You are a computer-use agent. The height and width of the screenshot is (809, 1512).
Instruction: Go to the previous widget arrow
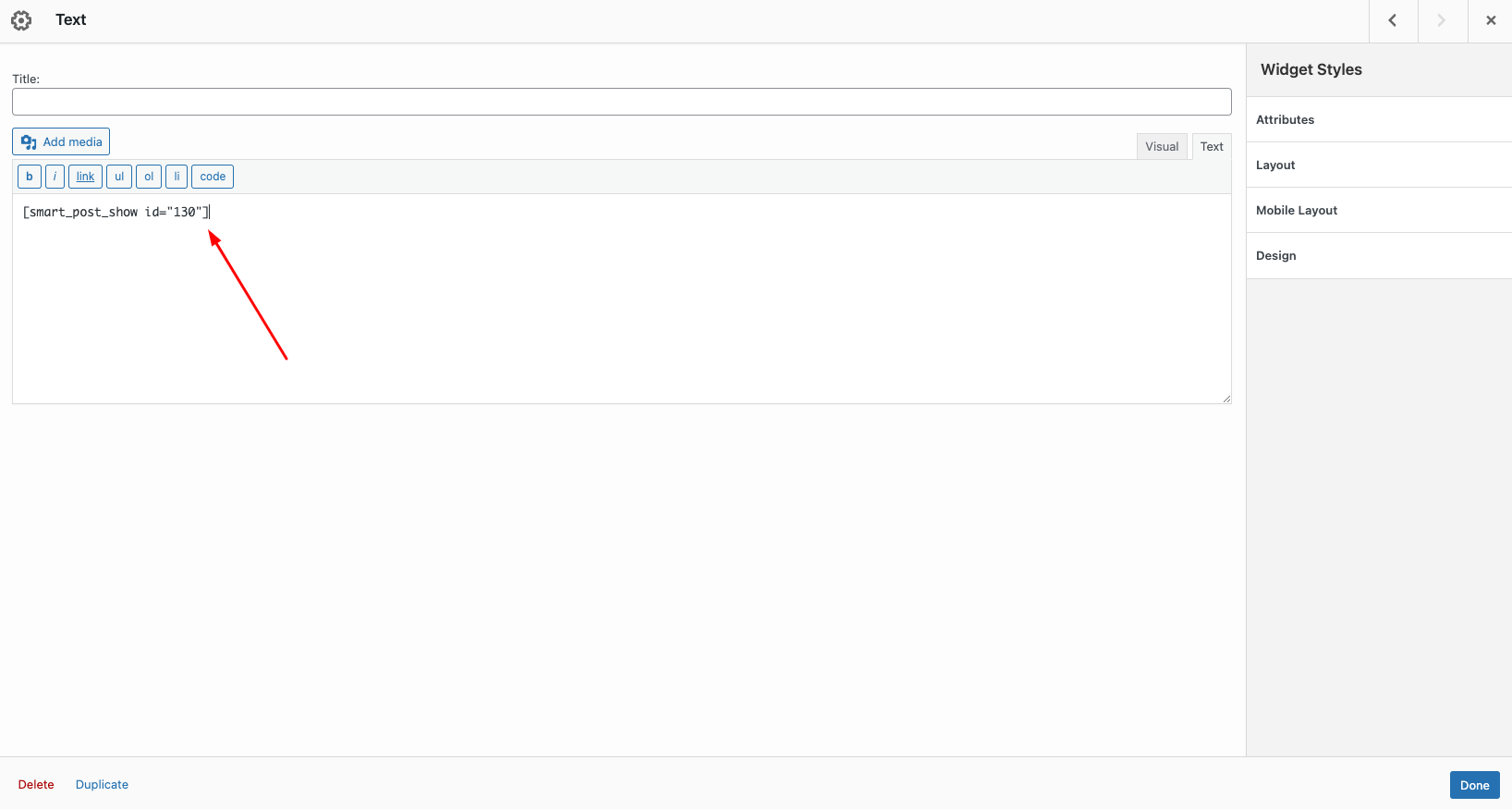1393,20
